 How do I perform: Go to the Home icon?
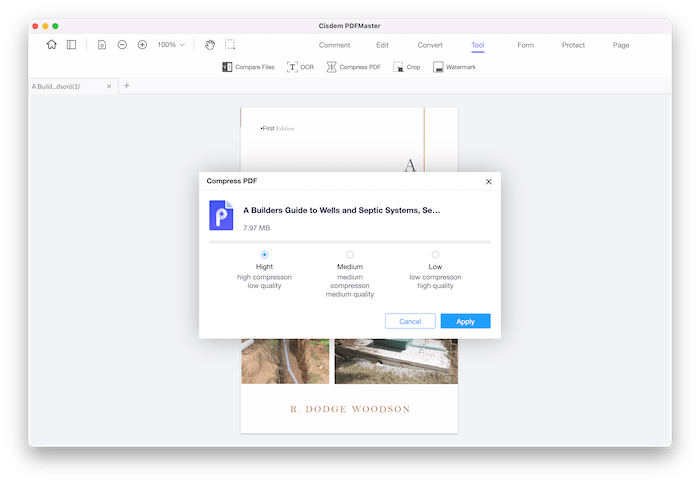(x=52, y=45)
